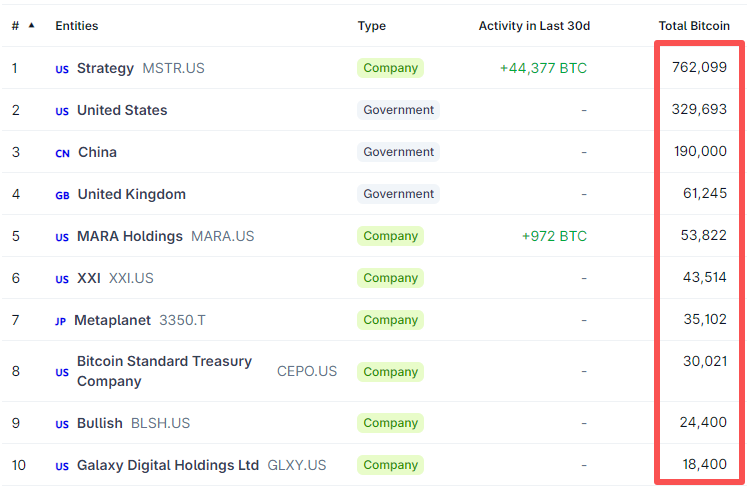This screenshot has height=488, width=747.
Task: Click the US icon beside Bullish
Action: (x=62, y=424)
